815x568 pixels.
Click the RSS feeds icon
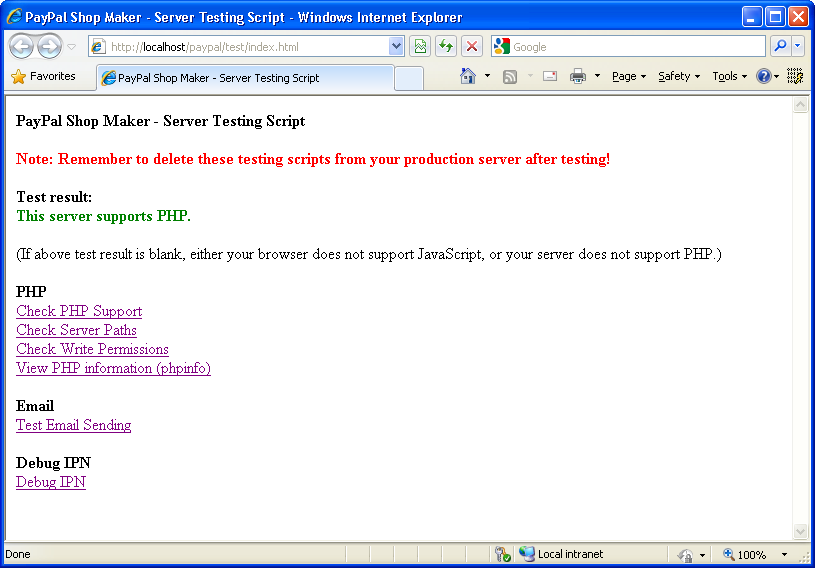[510, 77]
